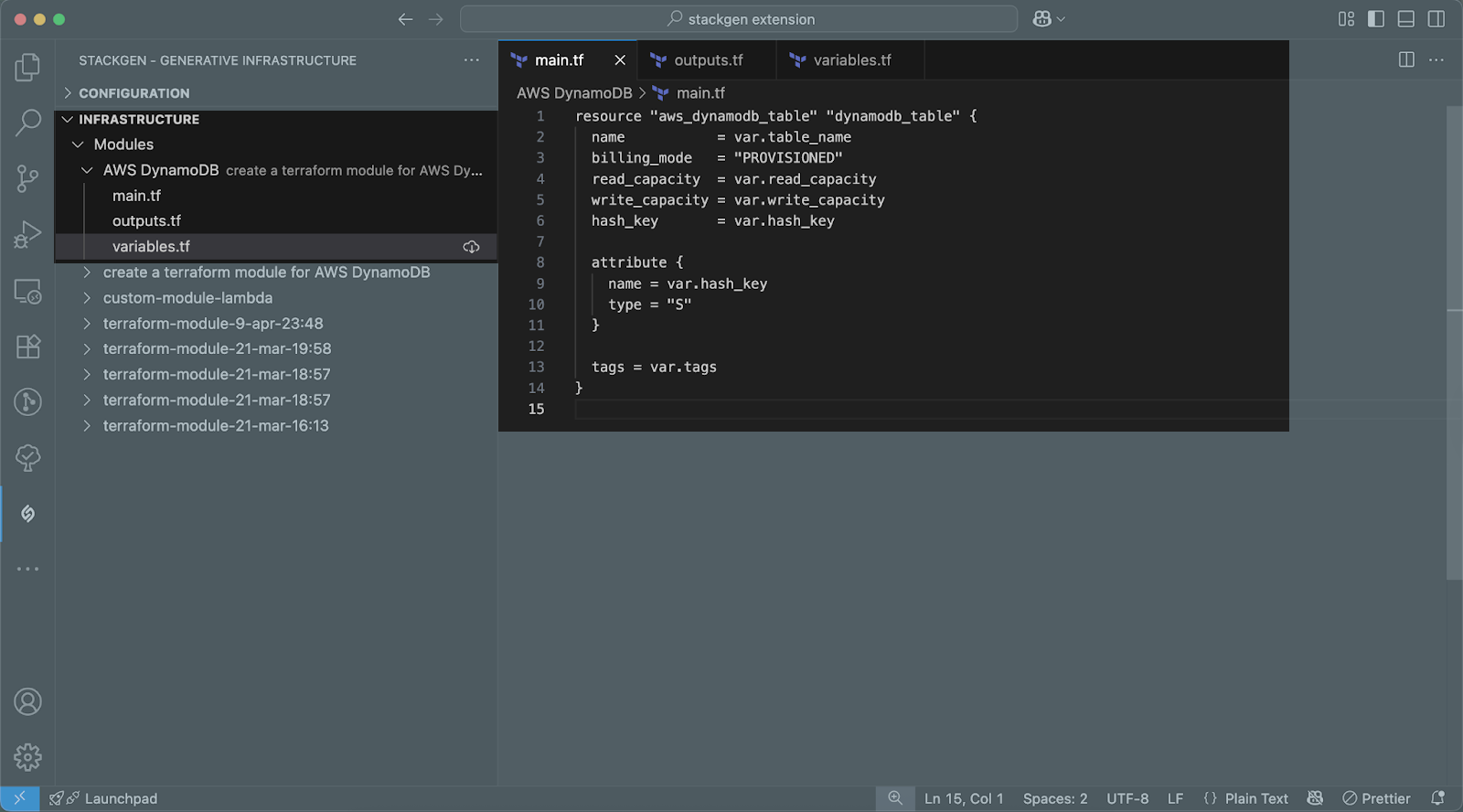This screenshot has width=1463, height=812.
Task: Open the Extensions view
Action: point(27,347)
